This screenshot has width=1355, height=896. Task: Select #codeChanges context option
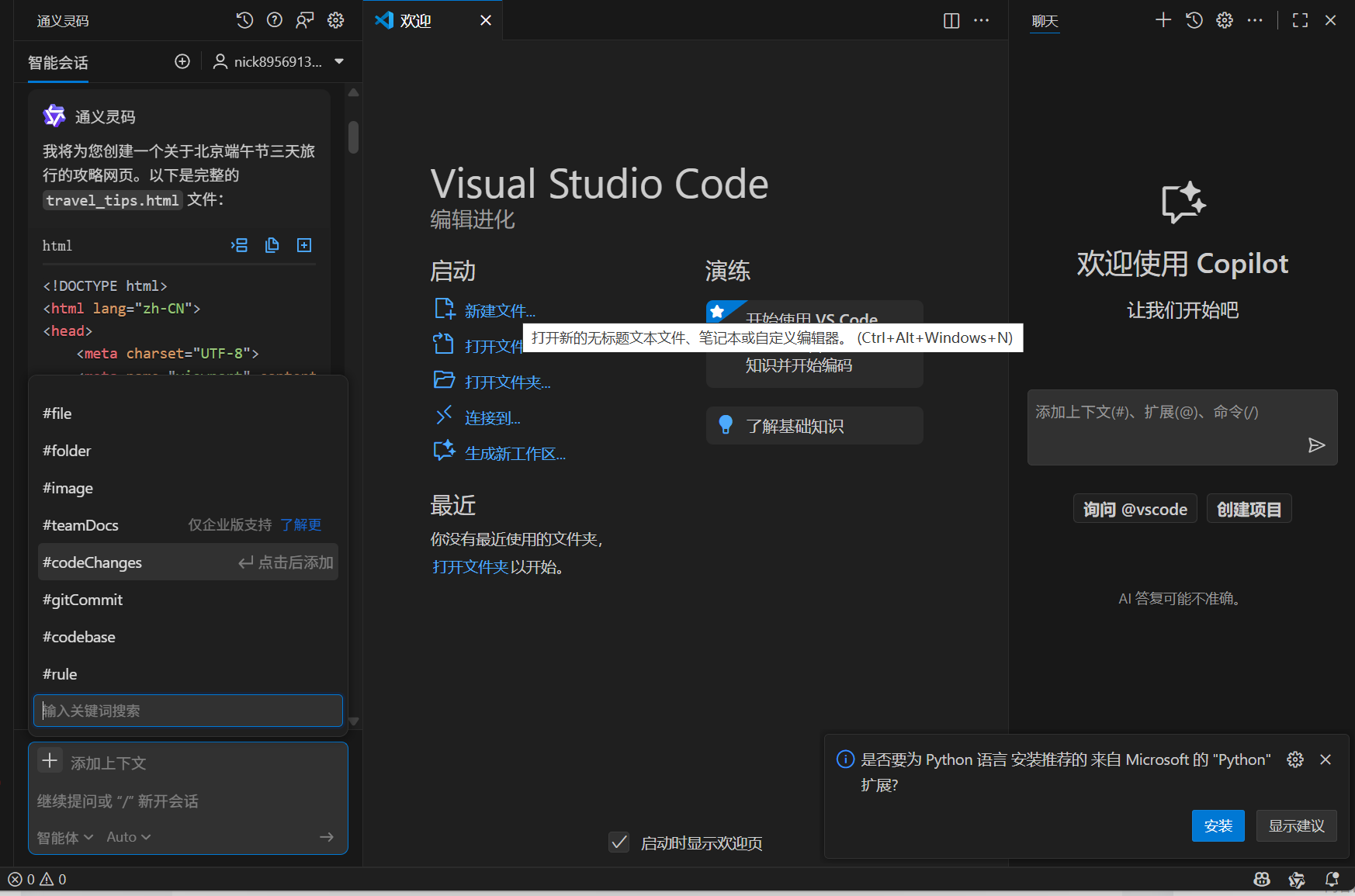188,562
